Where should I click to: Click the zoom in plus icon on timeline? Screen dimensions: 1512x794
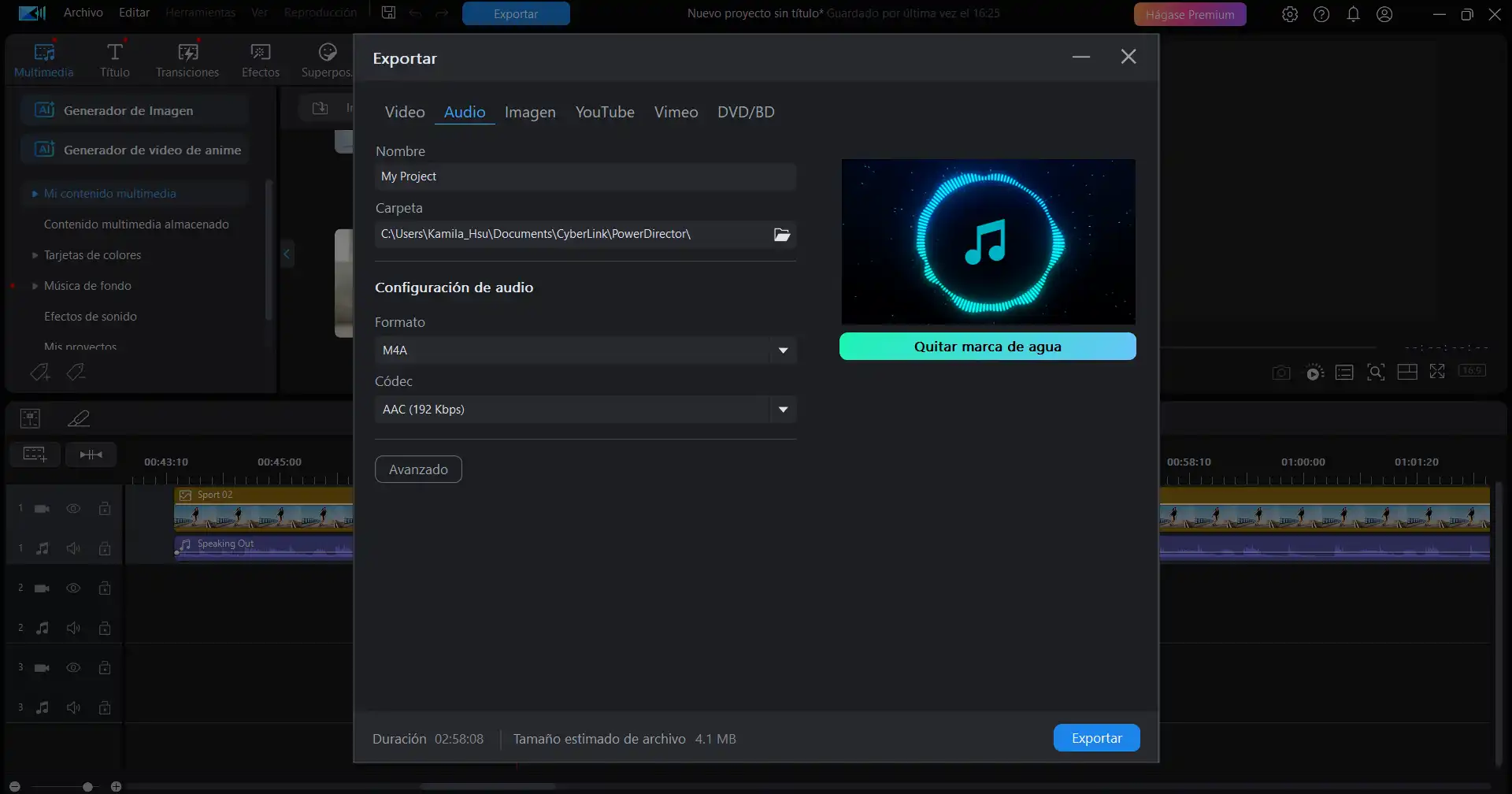point(116,787)
